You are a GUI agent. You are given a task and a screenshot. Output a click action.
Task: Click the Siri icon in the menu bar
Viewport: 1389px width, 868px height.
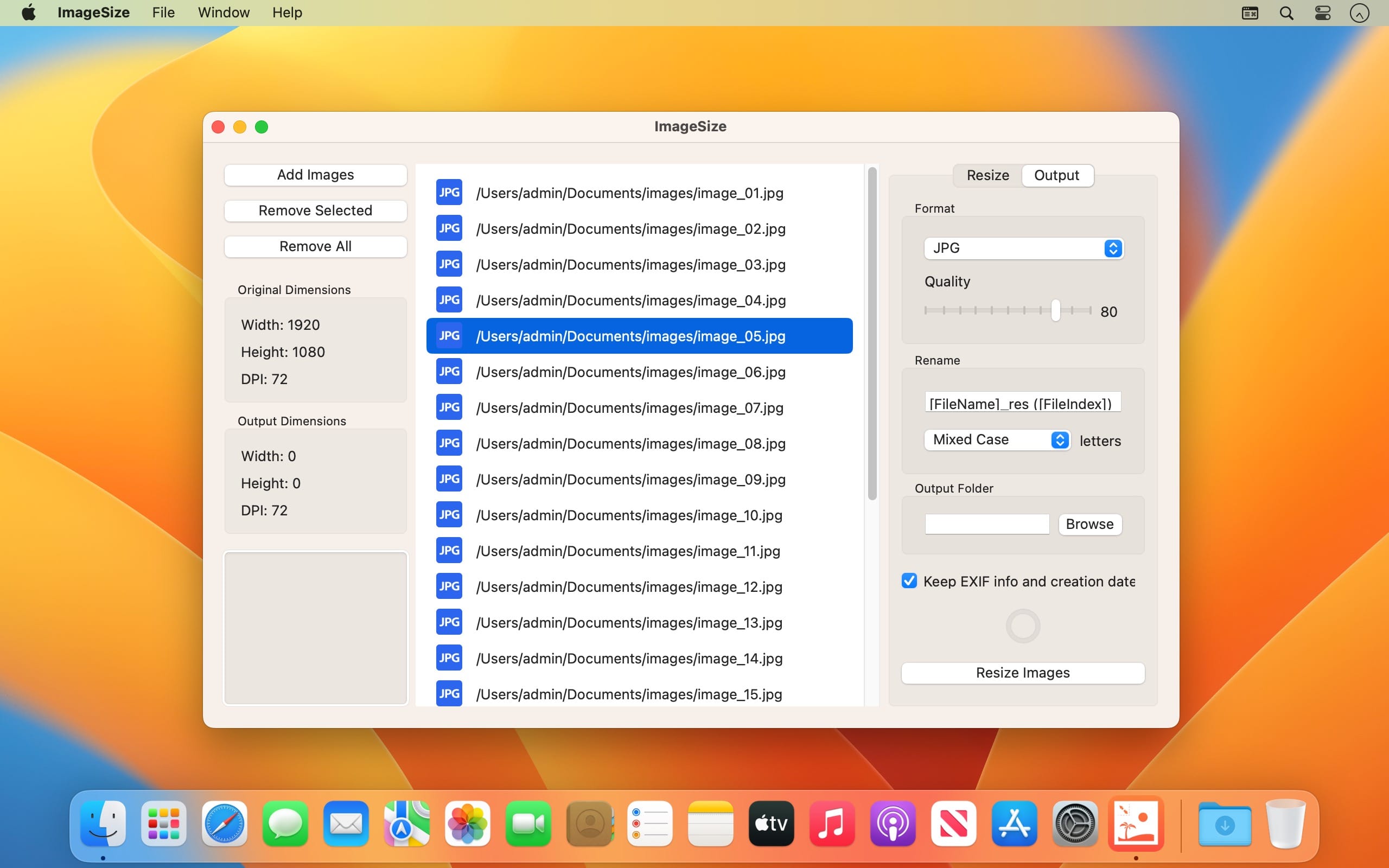point(1359,12)
